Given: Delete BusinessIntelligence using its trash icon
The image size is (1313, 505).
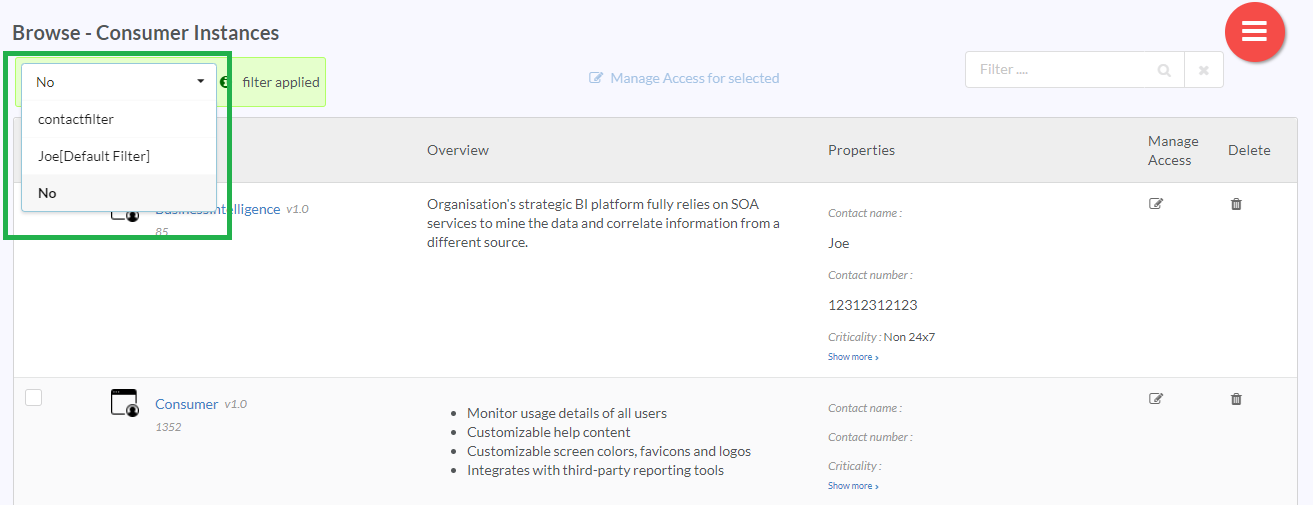Looking at the screenshot, I should tap(1236, 204).
